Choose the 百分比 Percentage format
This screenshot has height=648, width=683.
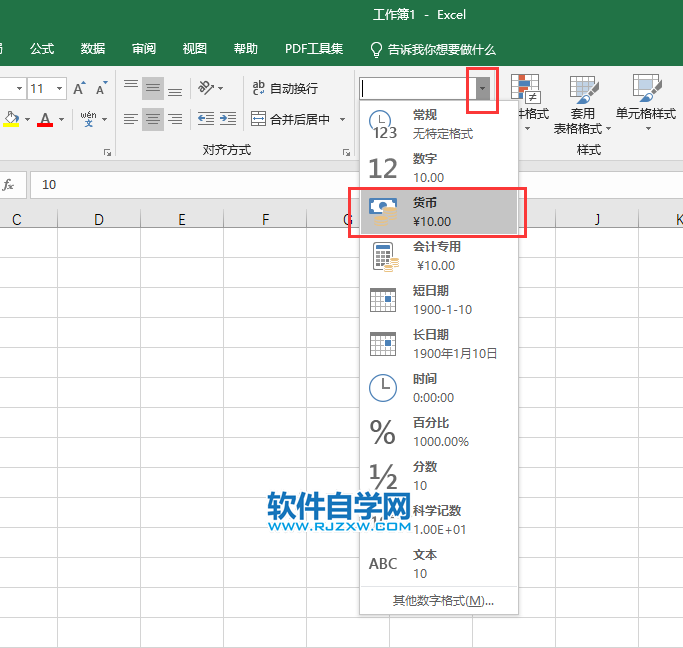(x=439, y=432)
